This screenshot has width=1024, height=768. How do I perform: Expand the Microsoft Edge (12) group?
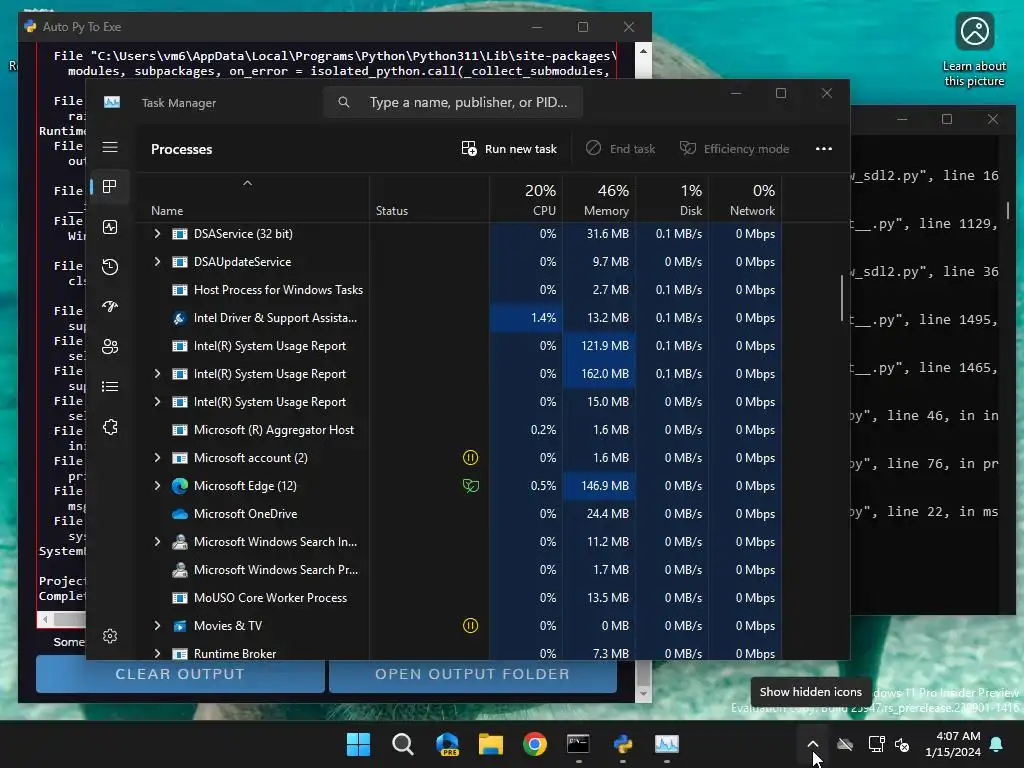tap(157, 486)
